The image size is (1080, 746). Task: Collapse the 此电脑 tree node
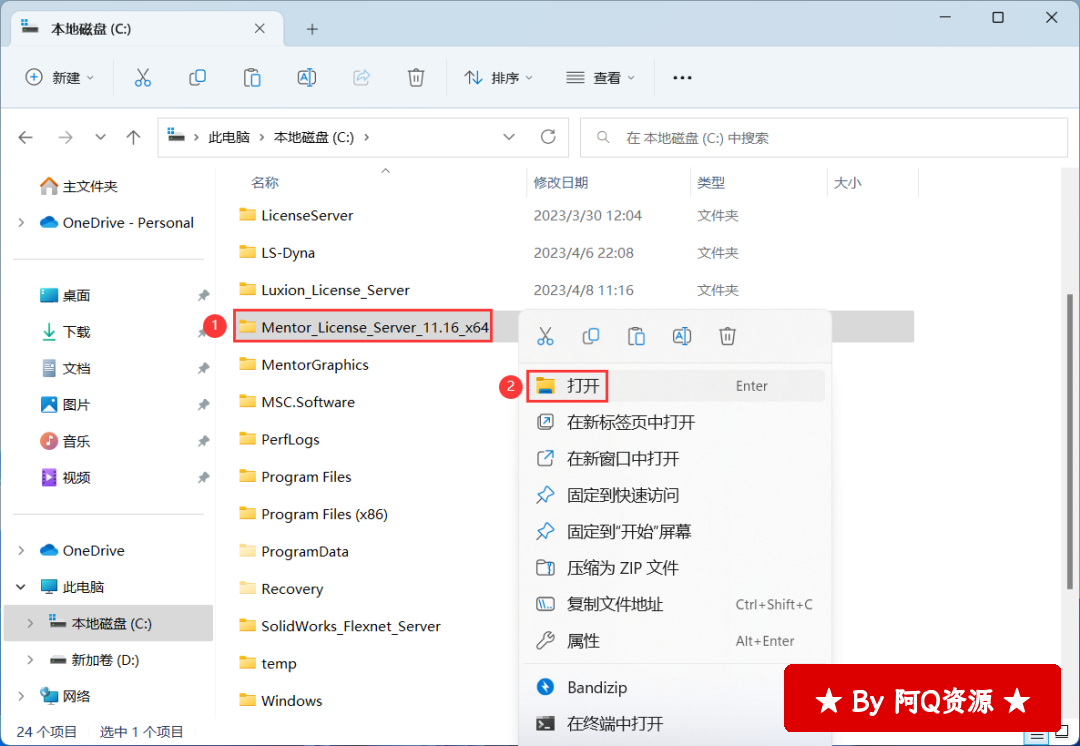coord(21,587)
